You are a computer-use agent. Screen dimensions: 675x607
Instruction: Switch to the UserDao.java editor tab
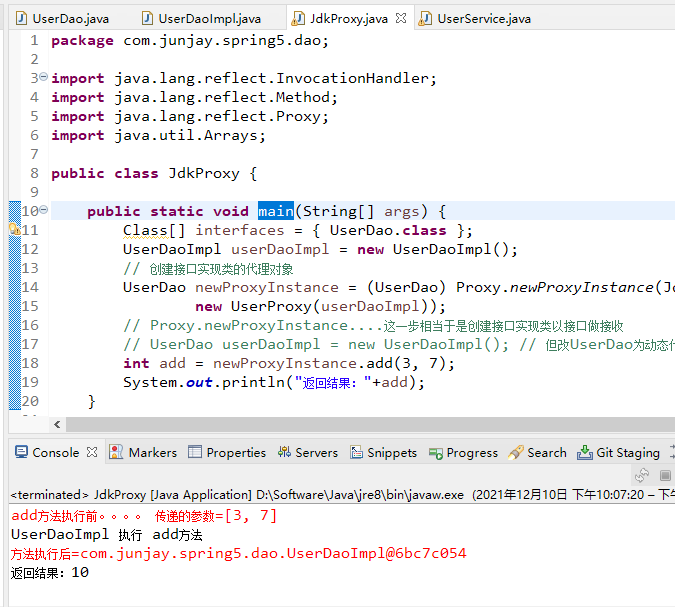point(62,19)
